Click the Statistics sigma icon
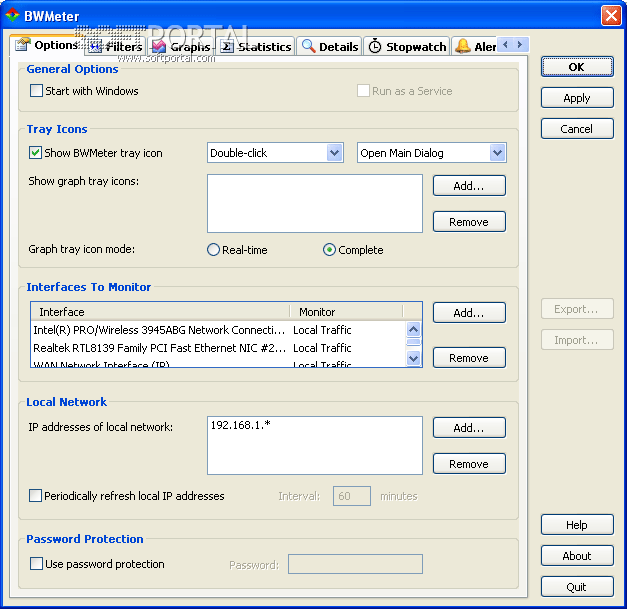 coord(226,47)
